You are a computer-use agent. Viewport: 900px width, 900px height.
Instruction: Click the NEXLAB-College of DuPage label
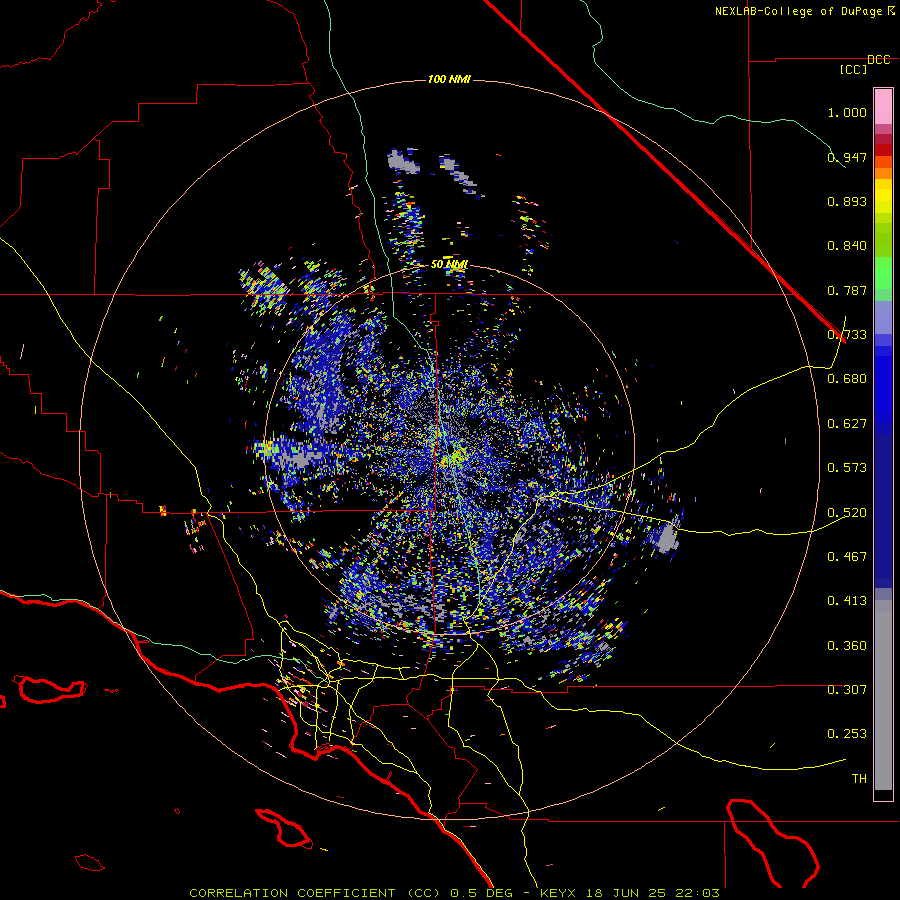[x=804, y=11]
